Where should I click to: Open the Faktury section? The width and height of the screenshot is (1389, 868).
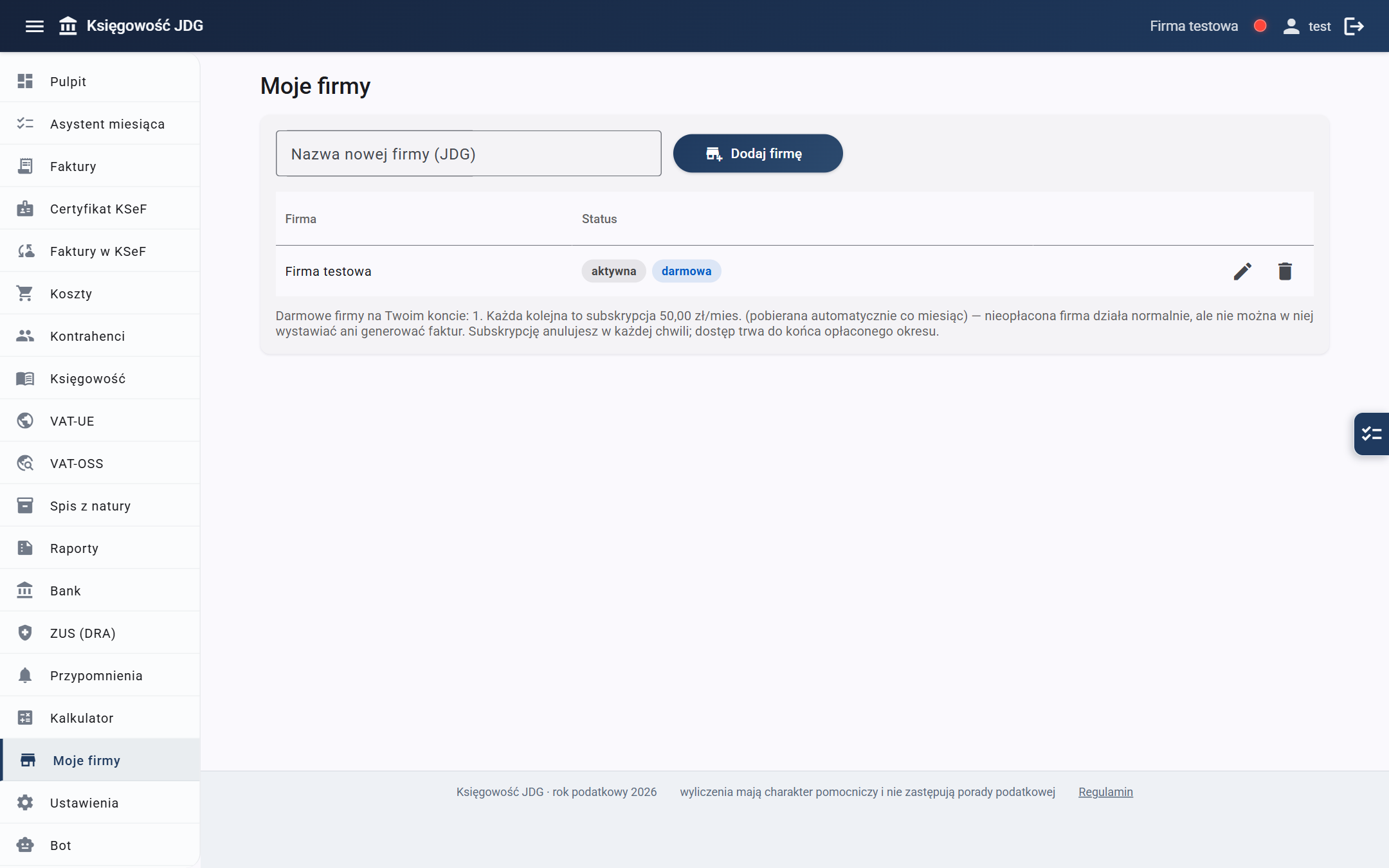100,166
